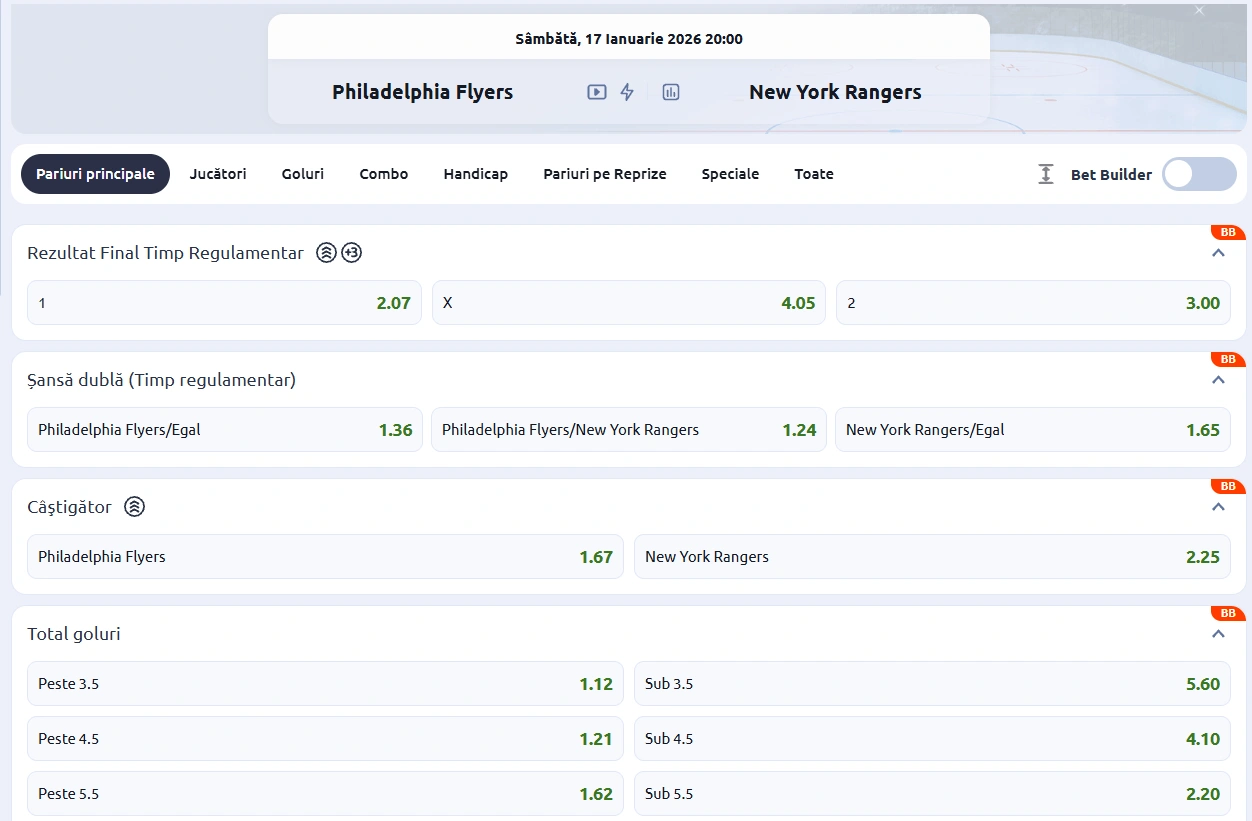Click the BB badge on Rezultat Final section
Viewport: 1252px width, 821px height.
tap(1228, 233)
